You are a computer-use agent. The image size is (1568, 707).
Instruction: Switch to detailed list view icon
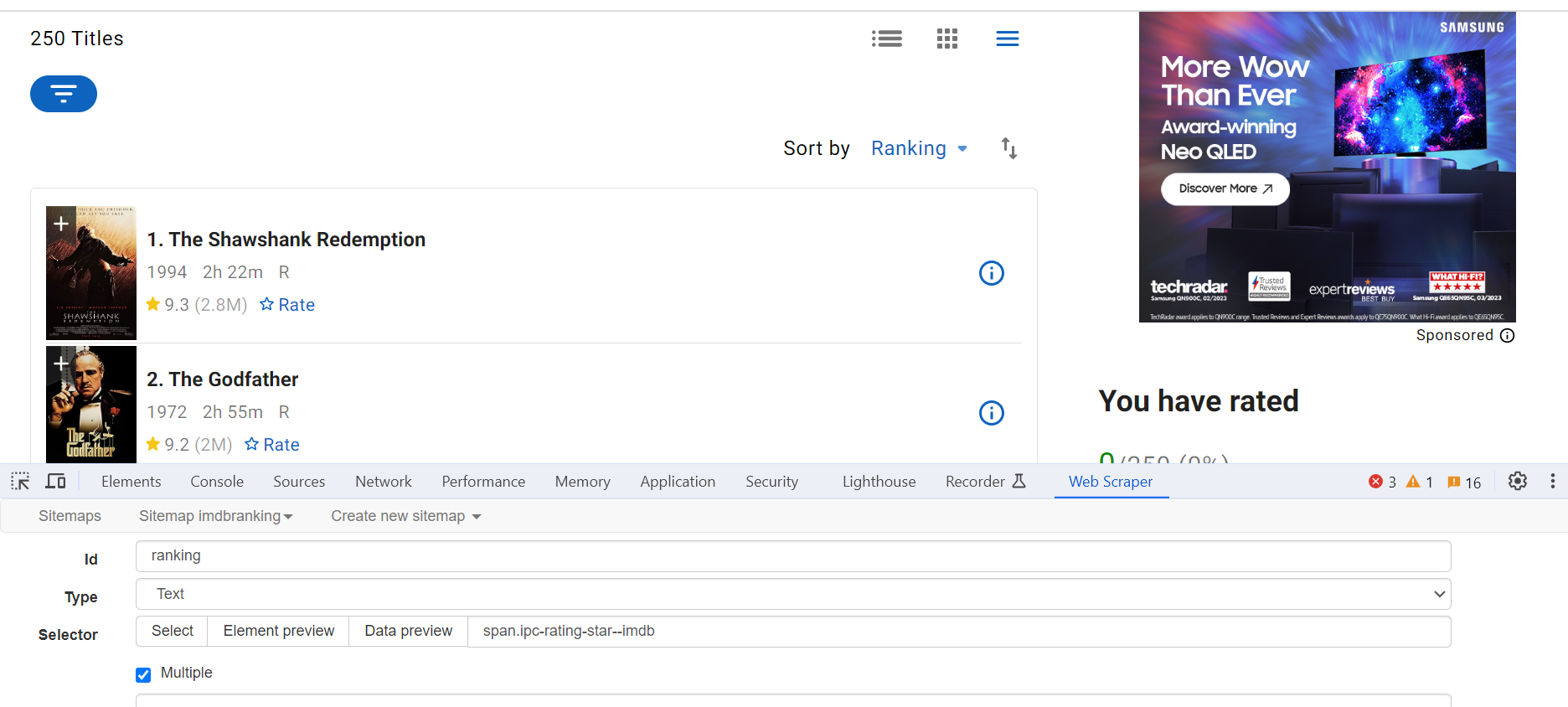pyautogui.click(x=886, y=39)
